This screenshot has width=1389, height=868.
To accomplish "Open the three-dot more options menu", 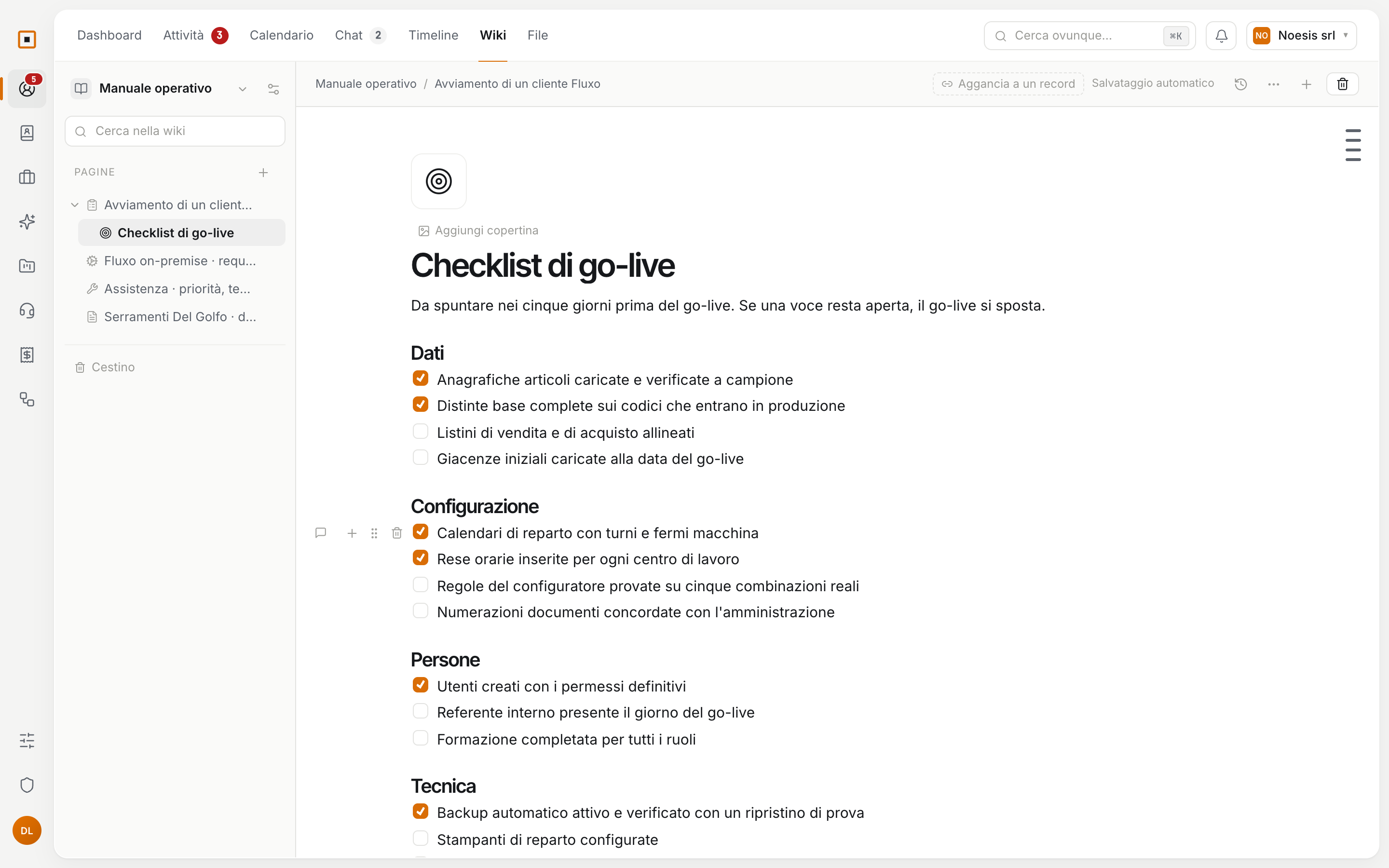I will tap(1273, 84).
